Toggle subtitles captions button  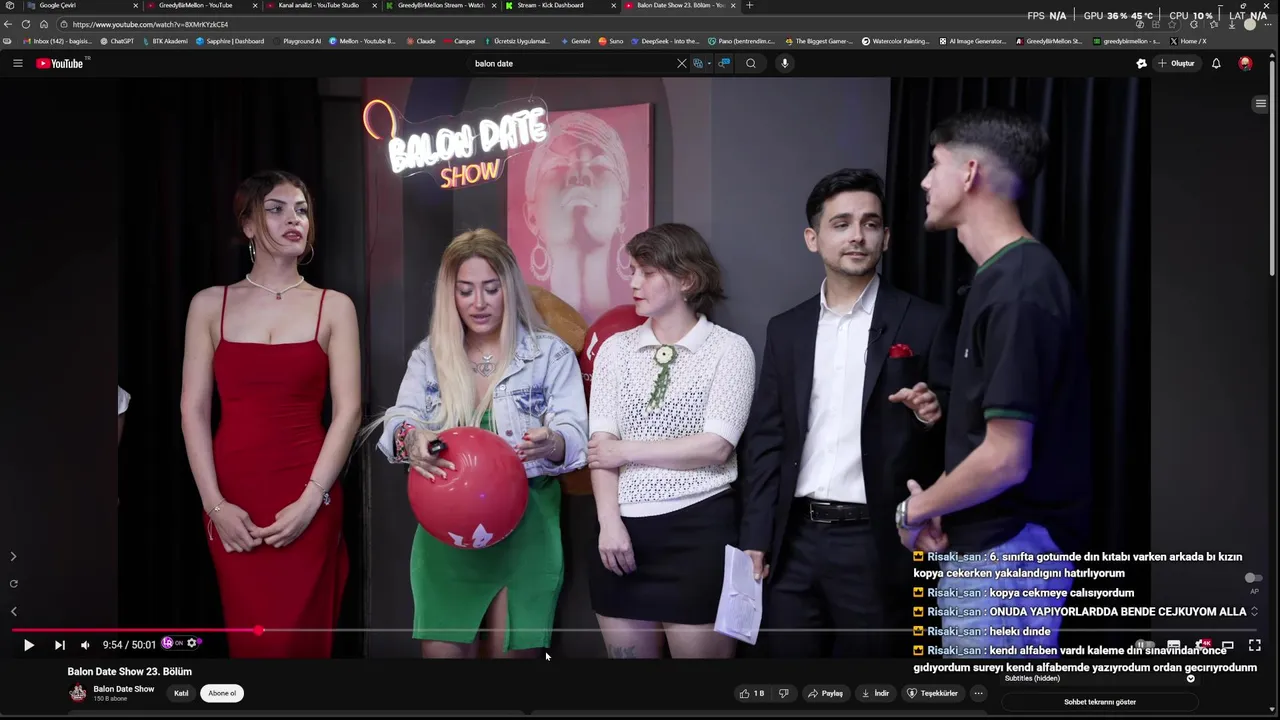(1174, 645)
